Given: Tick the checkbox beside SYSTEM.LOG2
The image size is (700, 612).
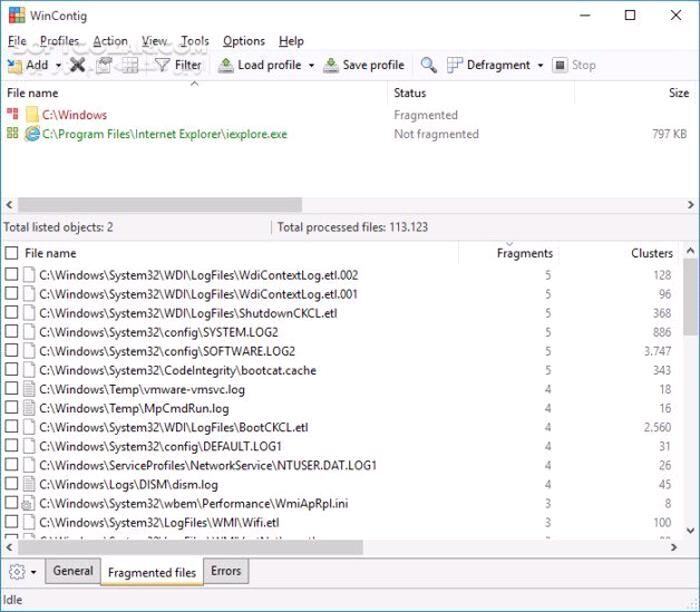Looking at the screenshot, I should point(11,332).
